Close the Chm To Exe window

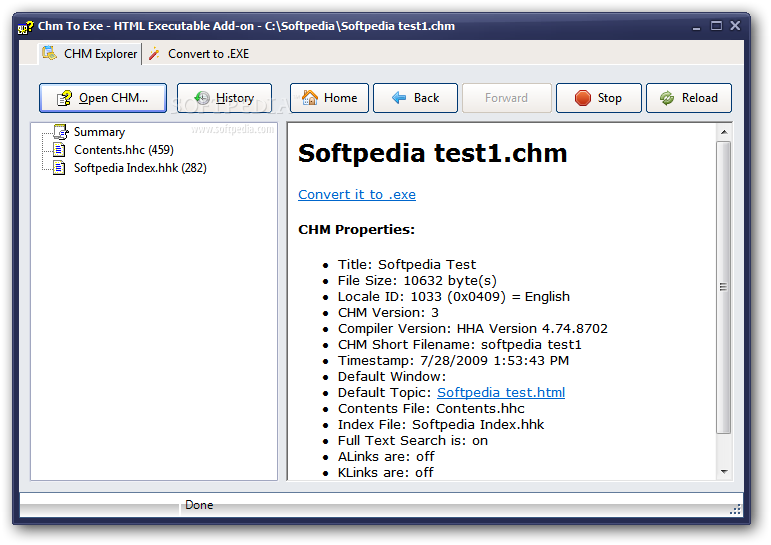click(735, 26)
